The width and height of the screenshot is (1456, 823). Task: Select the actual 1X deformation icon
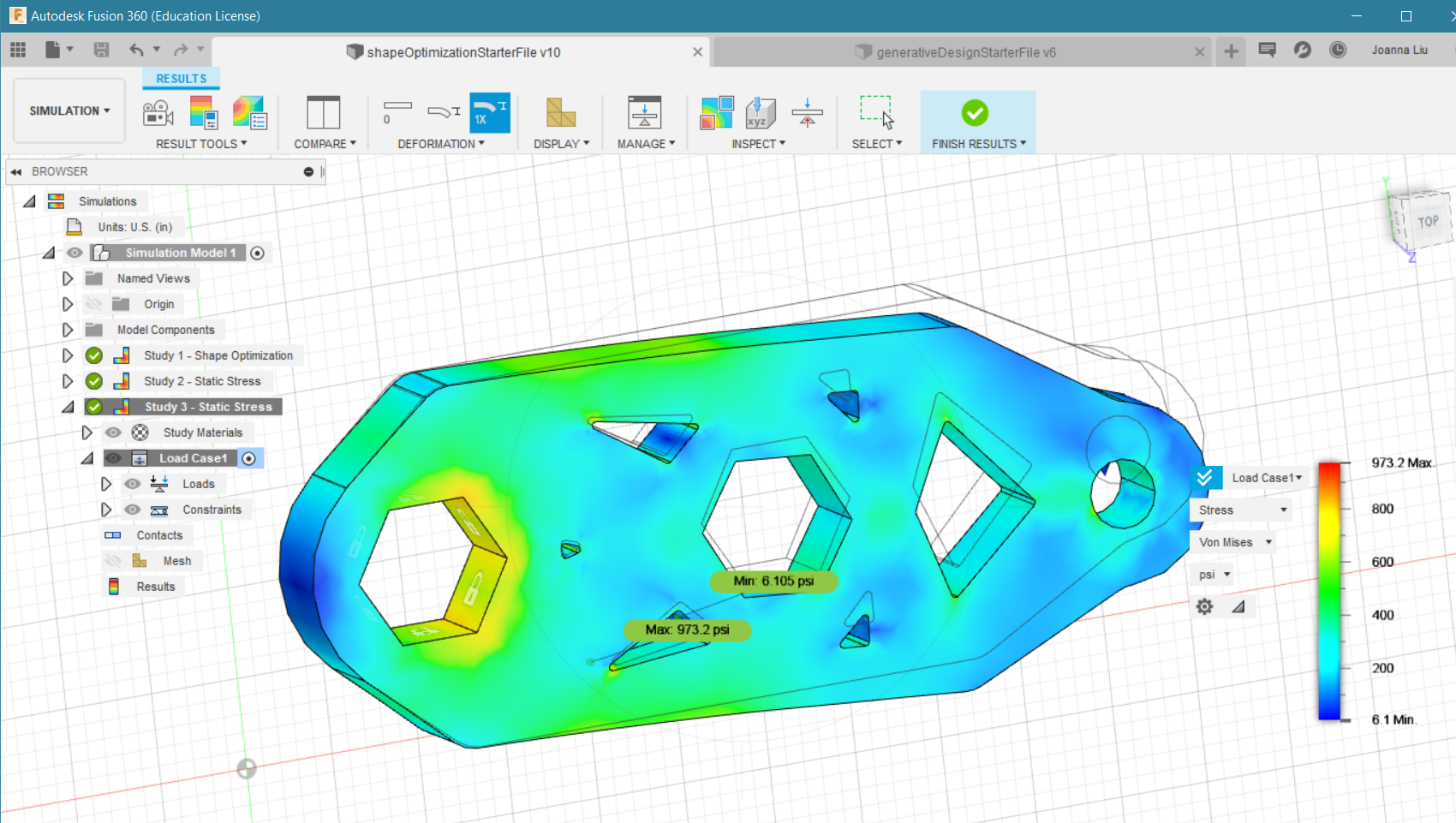click(x=490, y=112)
